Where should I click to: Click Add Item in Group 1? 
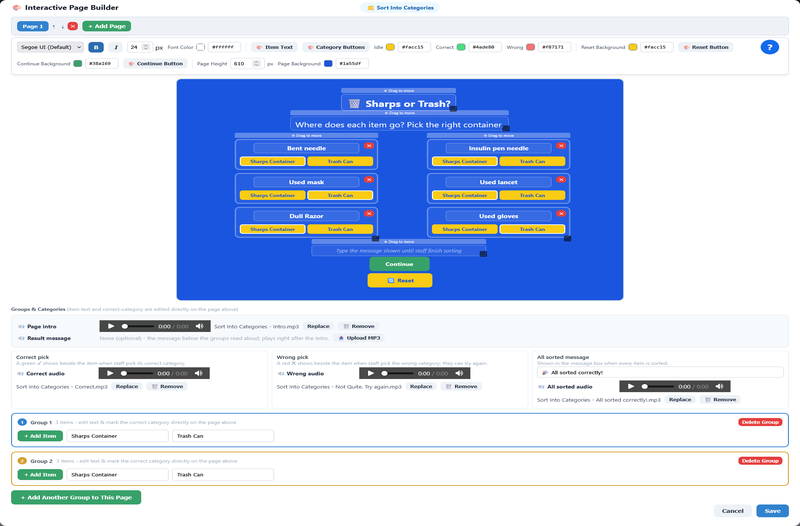[40, 436]
